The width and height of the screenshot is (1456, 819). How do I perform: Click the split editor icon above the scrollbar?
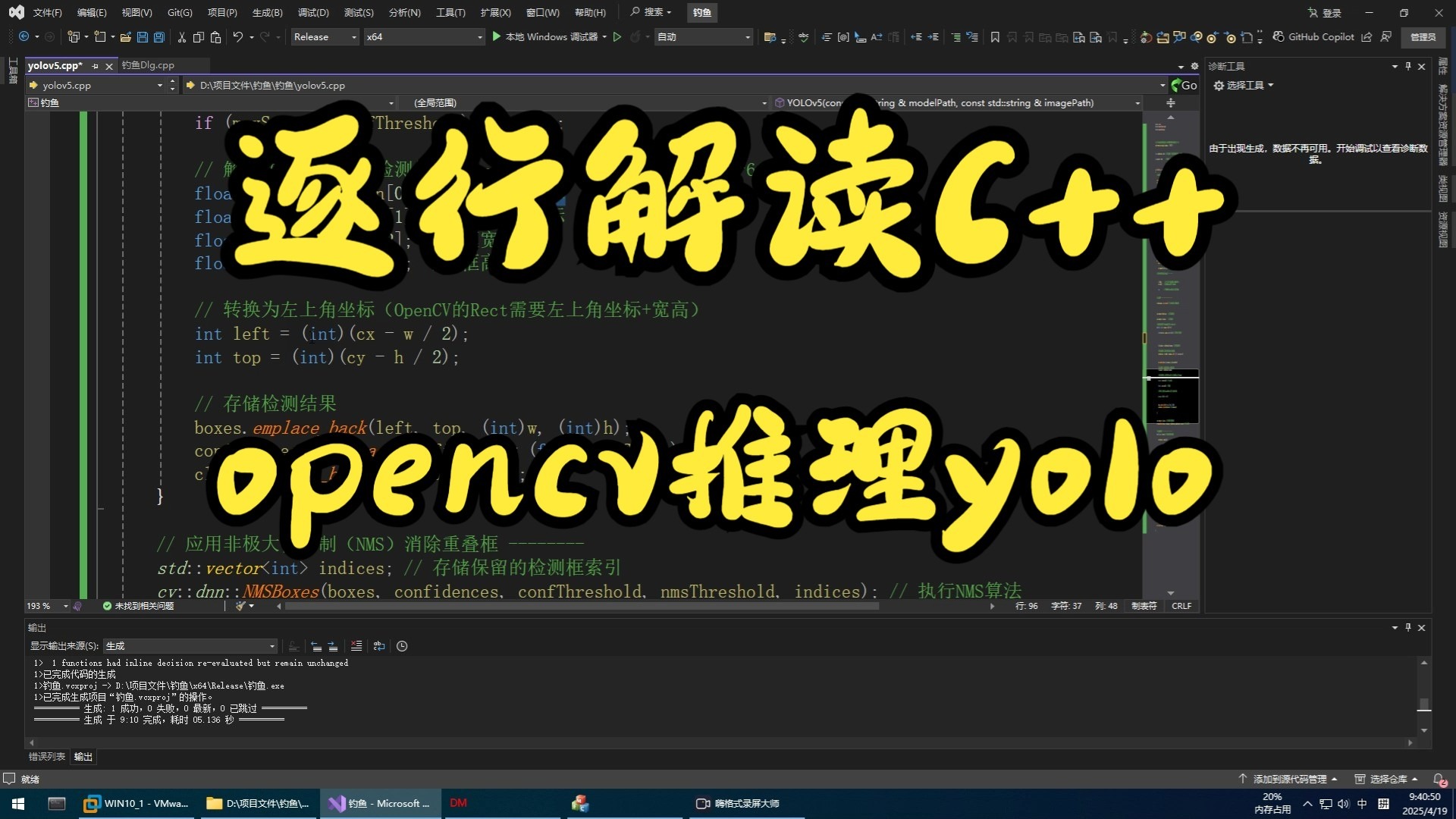point(1171,102)
